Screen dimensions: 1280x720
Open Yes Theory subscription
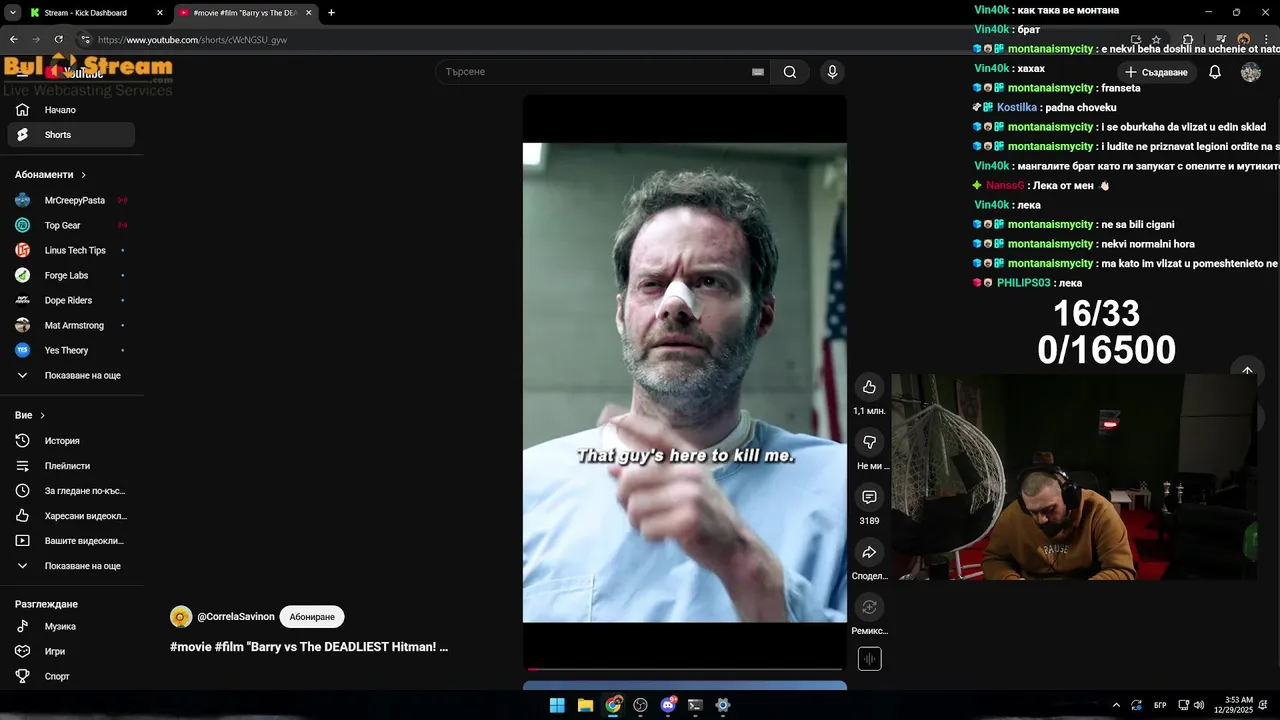(x=71, y=351)
